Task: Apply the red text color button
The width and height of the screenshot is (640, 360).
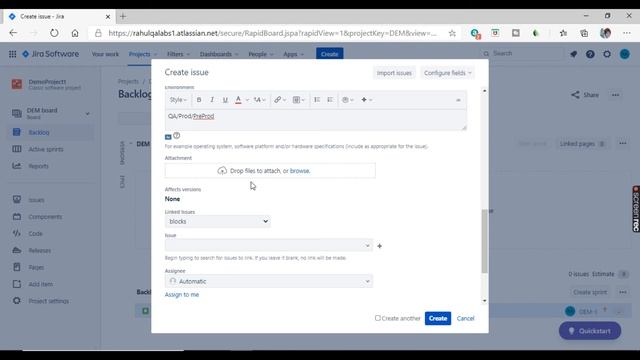Action: point(238,100)
